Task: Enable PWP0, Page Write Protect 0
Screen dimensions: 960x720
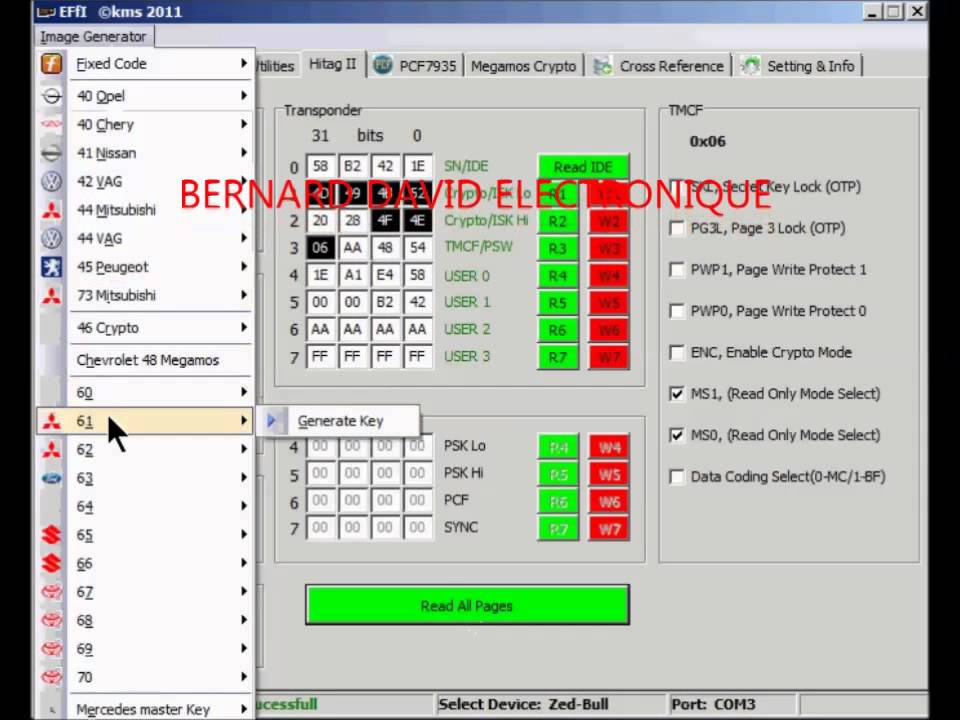Action: [x=677, y=311]
